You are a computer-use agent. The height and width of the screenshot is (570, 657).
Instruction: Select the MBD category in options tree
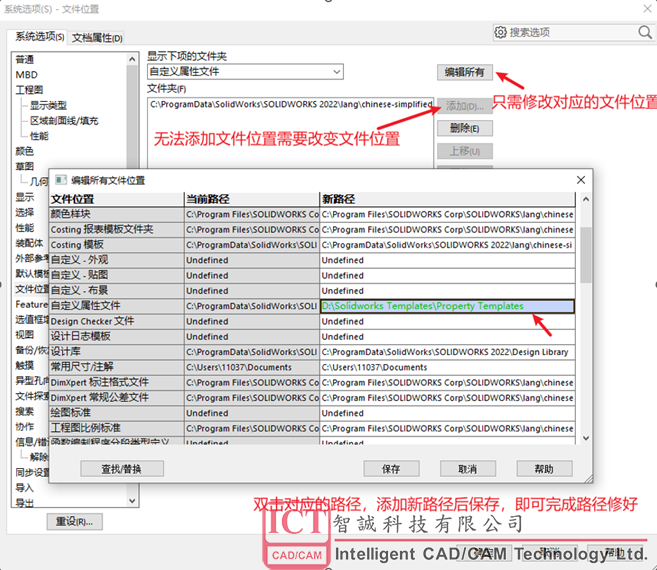[26, 75]
